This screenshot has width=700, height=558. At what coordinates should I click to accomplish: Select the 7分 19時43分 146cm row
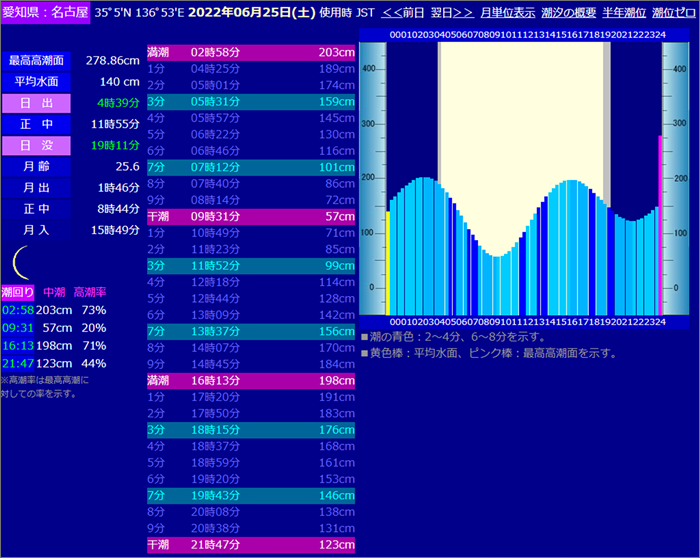click(251, 496)
